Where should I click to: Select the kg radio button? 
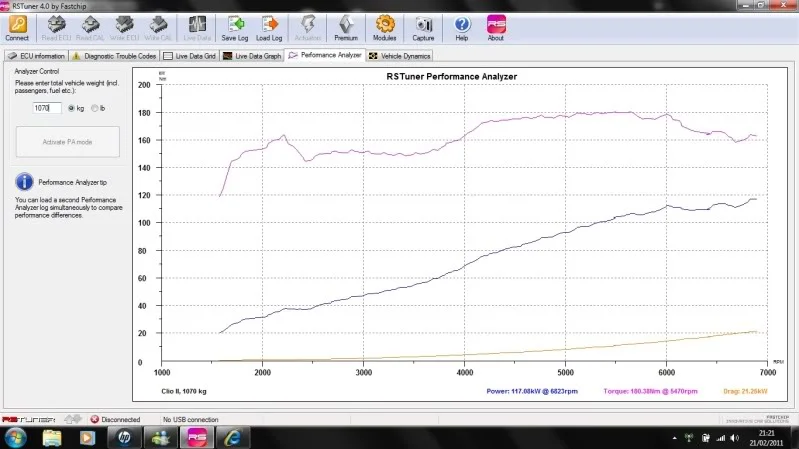[71, 108]
